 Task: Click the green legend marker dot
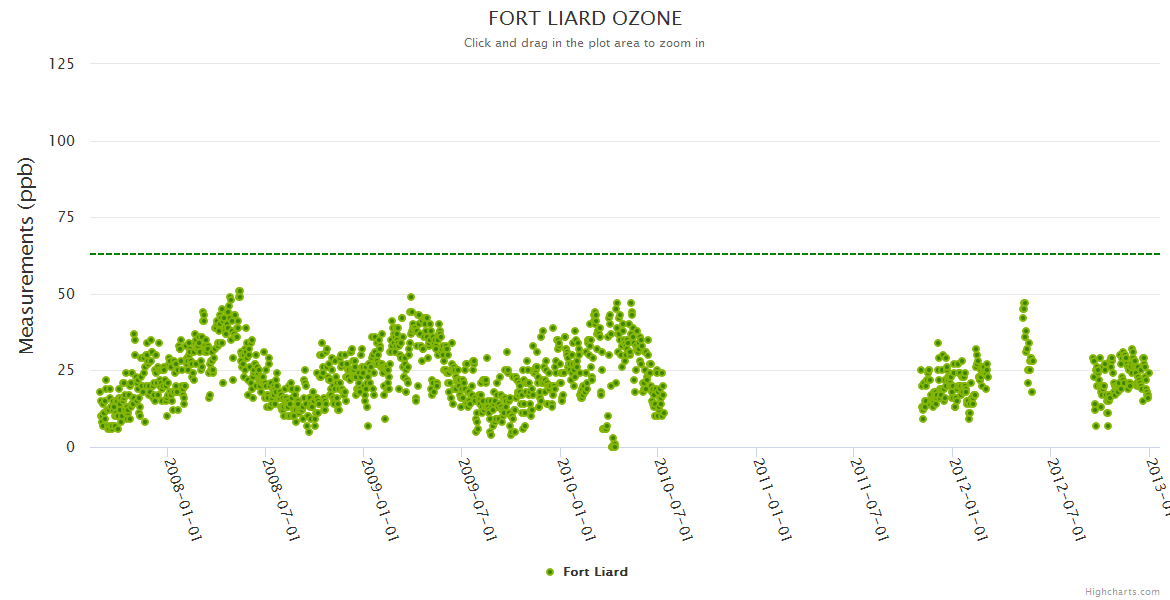point(550,572)
